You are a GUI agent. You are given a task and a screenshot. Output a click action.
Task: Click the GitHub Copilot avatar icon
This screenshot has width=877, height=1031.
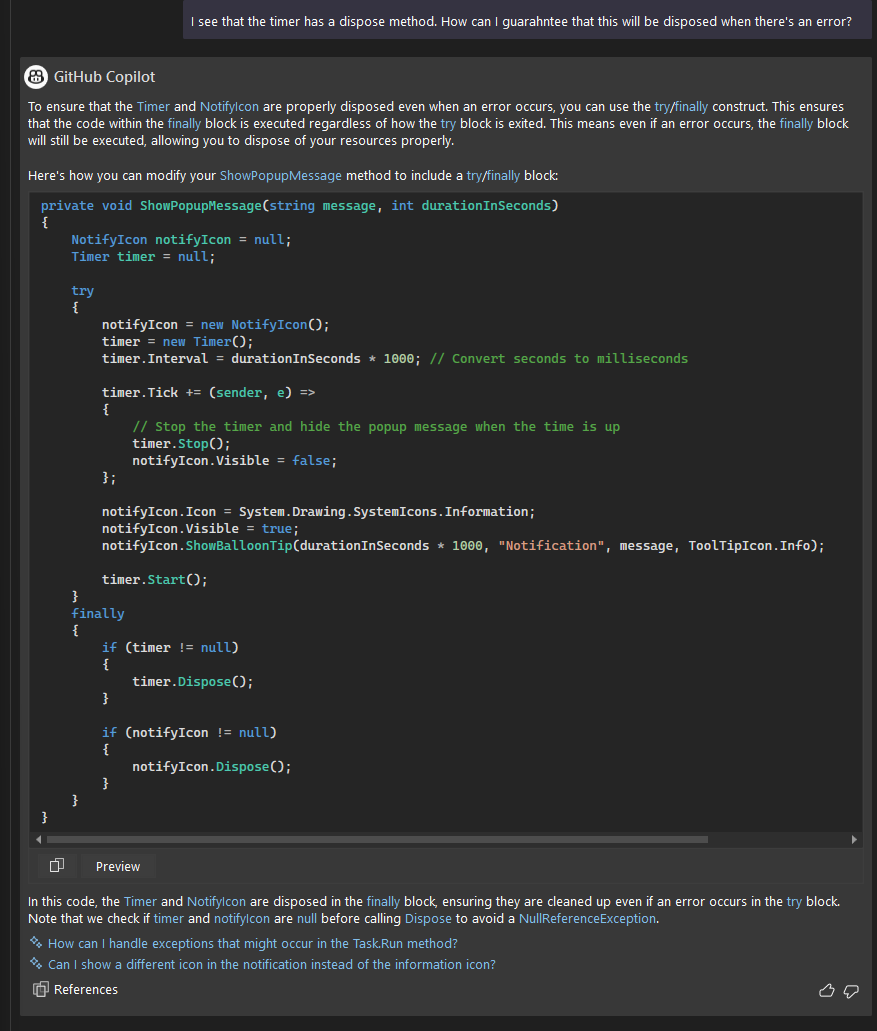click(x=36, y=77)
